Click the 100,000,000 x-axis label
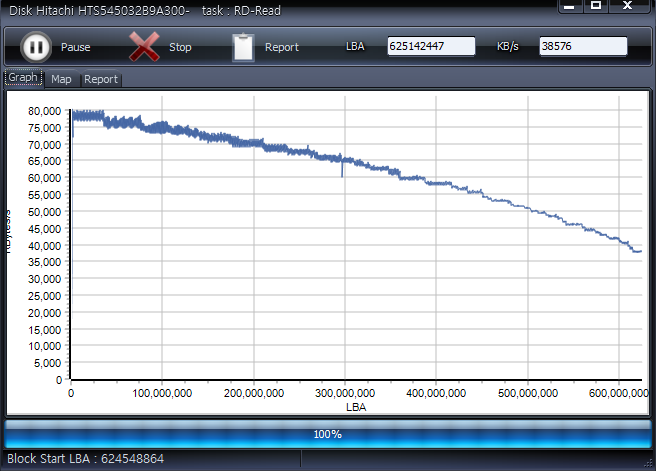 [162, 393]
